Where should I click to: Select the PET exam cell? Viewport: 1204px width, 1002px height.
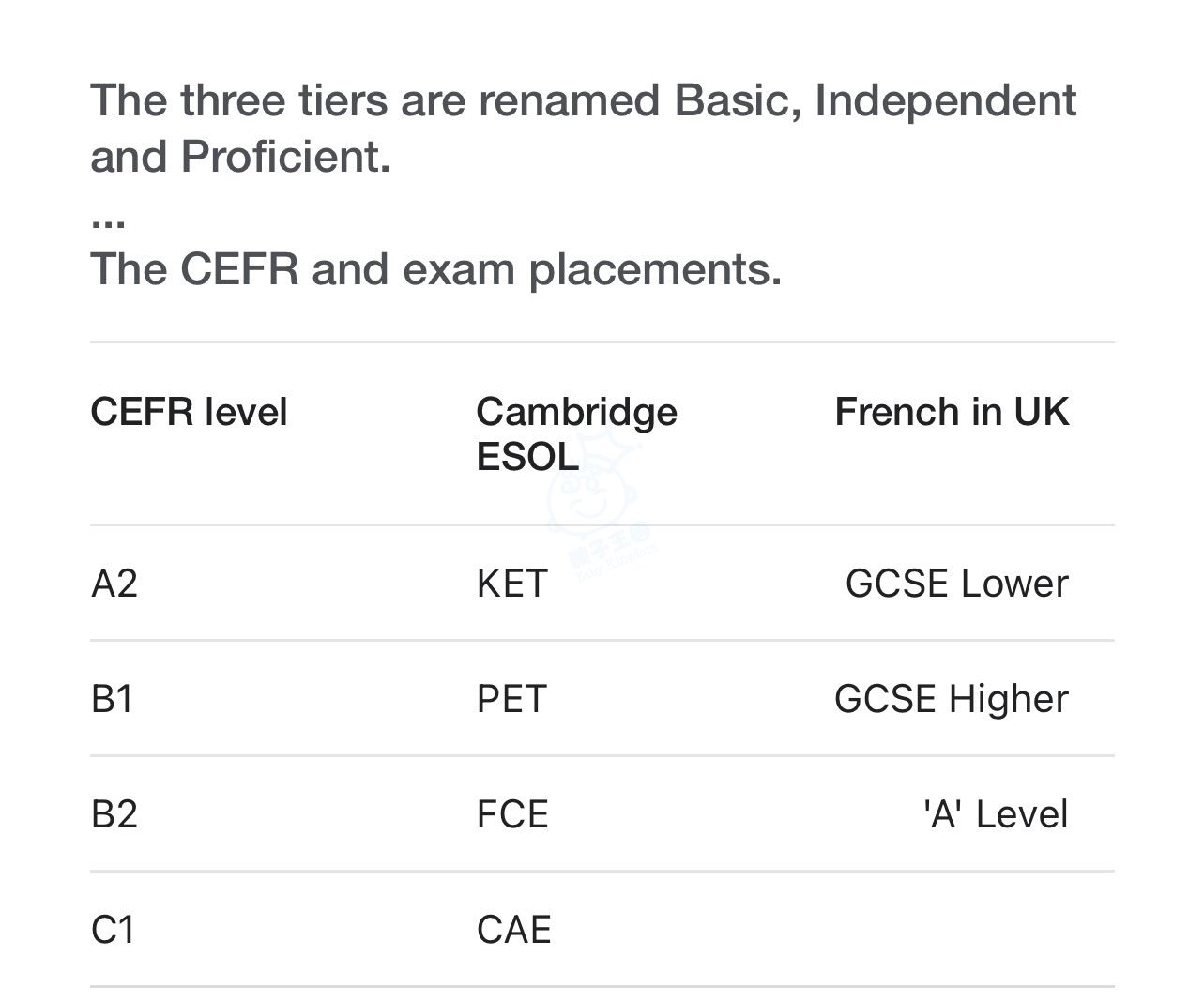coord(511,699)
